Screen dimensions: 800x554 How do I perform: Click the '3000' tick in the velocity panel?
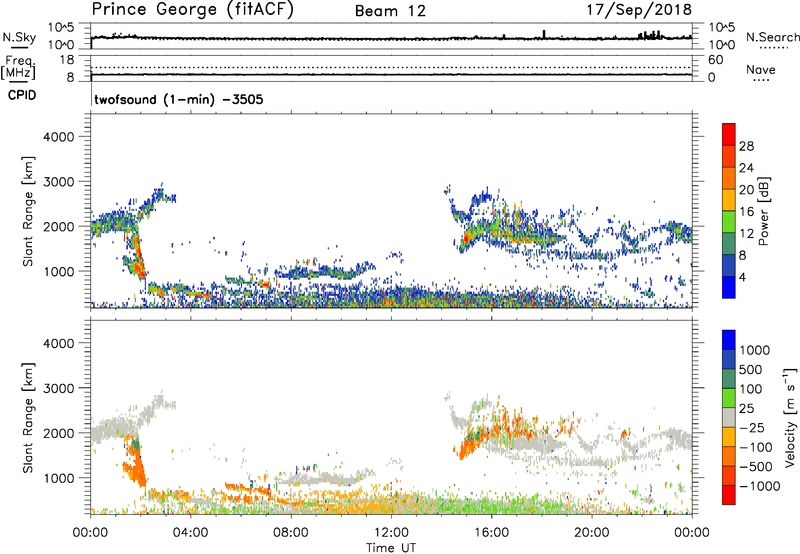58,388
